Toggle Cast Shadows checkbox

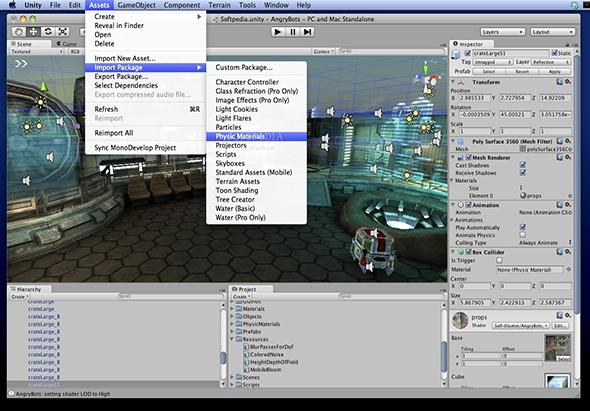coord(523,165)
